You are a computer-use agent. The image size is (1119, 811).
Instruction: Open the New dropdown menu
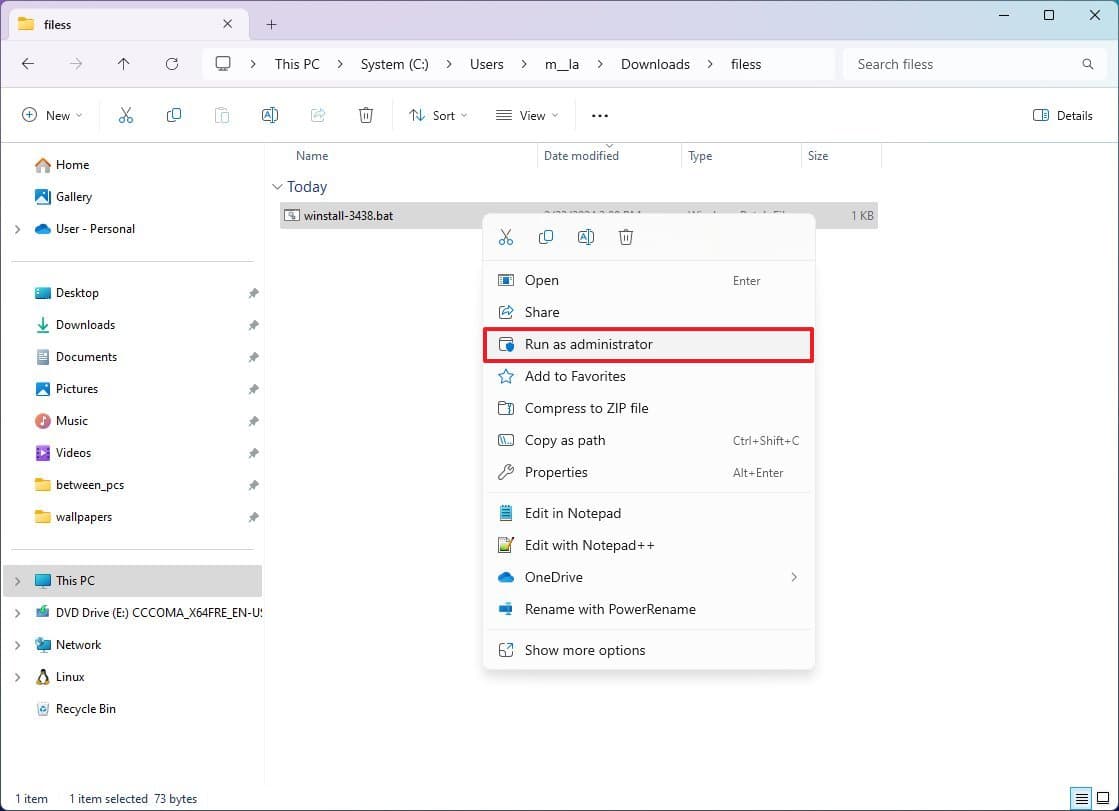click(52, 115)
